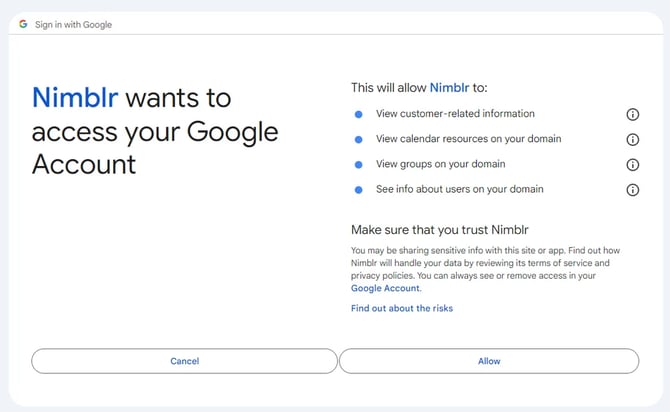Click Nimblr link in 'This will allow' line
The height and width of the screenshot is (412, 670).
(449, 88)
